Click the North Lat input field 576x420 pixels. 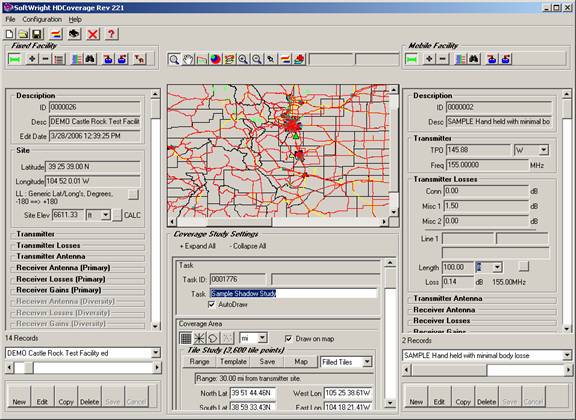pos(253,393)
